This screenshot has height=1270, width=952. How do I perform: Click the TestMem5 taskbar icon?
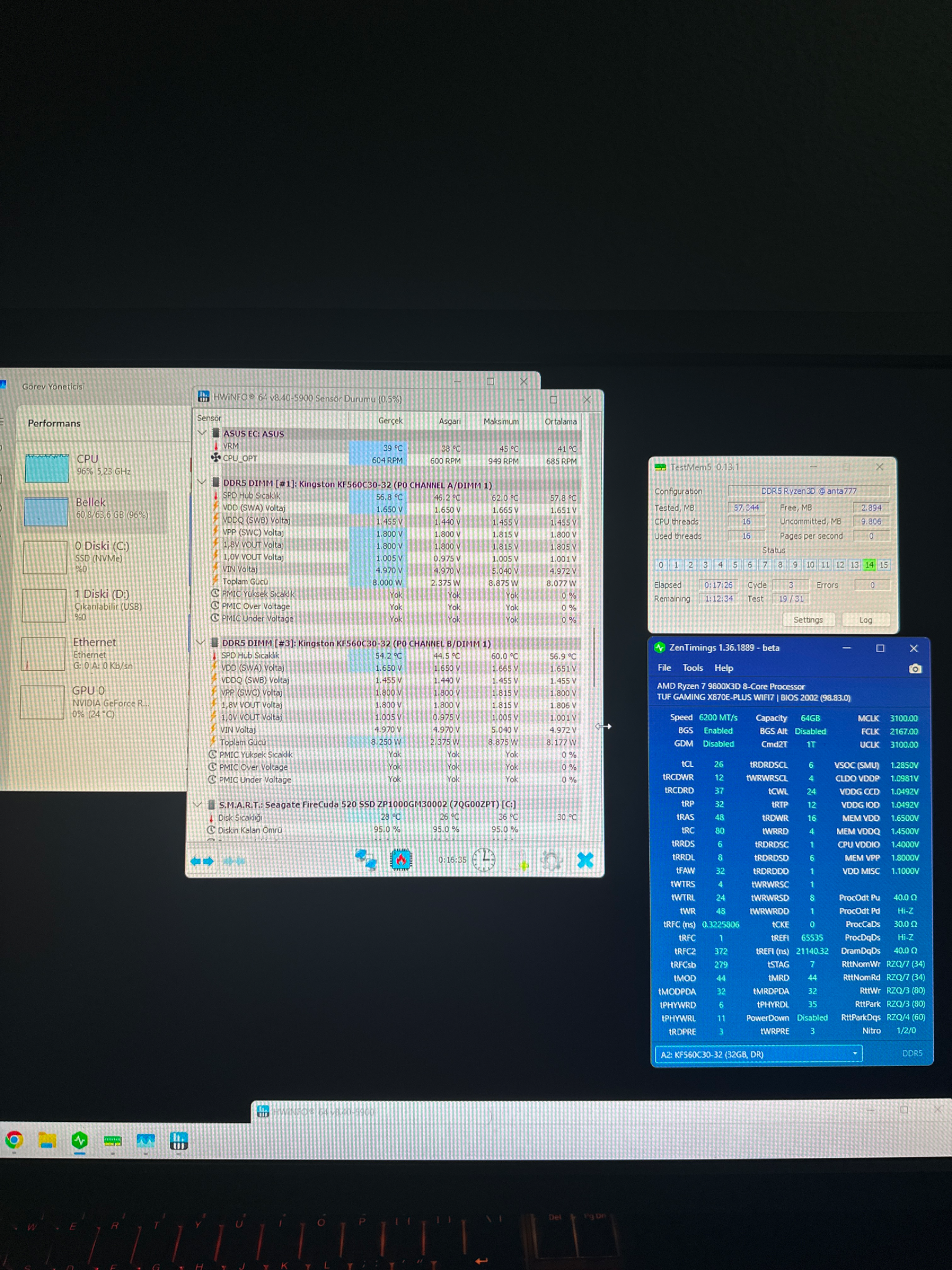[112, 1141]
